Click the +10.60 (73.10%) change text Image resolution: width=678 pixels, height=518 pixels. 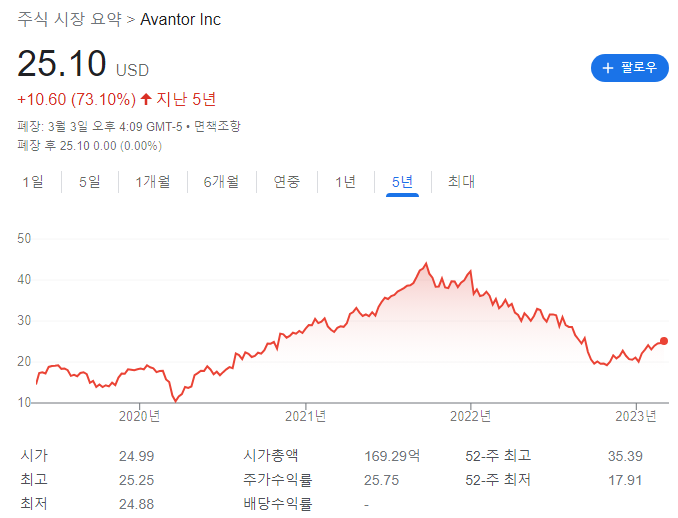pyautogui.click(x=77, y=99)
